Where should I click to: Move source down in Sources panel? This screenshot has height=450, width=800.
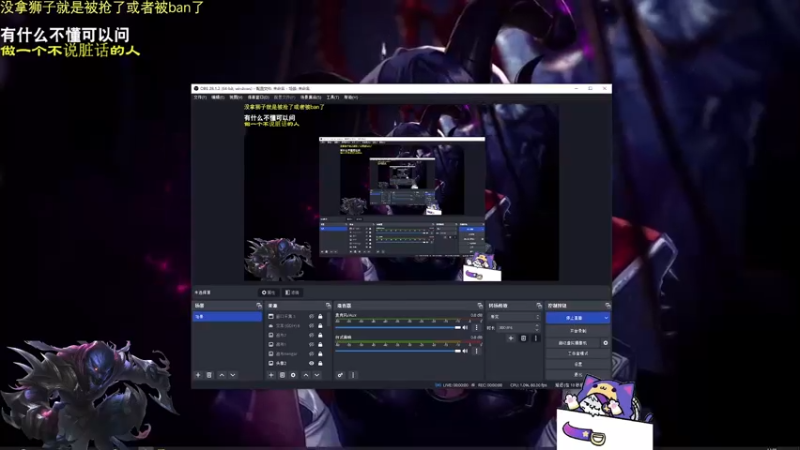(x=317, y=375)
